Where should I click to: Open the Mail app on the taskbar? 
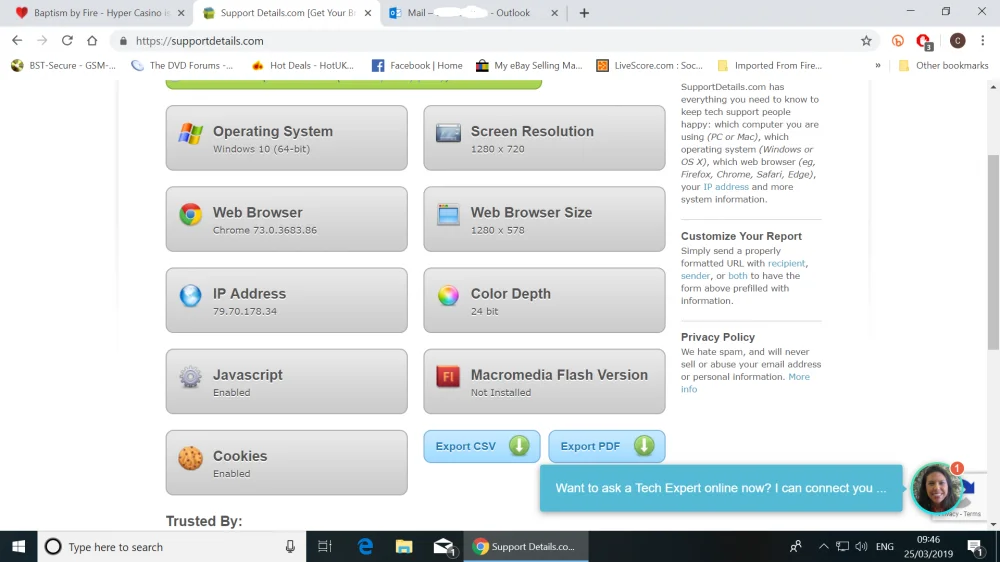pos(443,547)
